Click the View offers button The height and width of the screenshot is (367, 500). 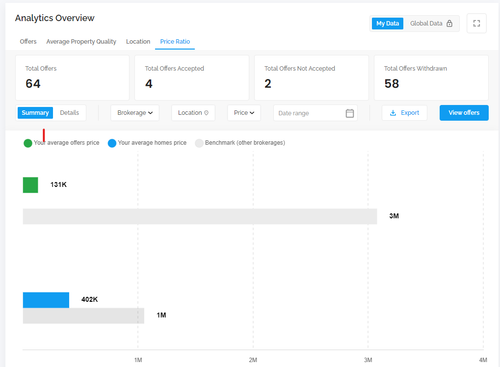[x=464, y=113]
